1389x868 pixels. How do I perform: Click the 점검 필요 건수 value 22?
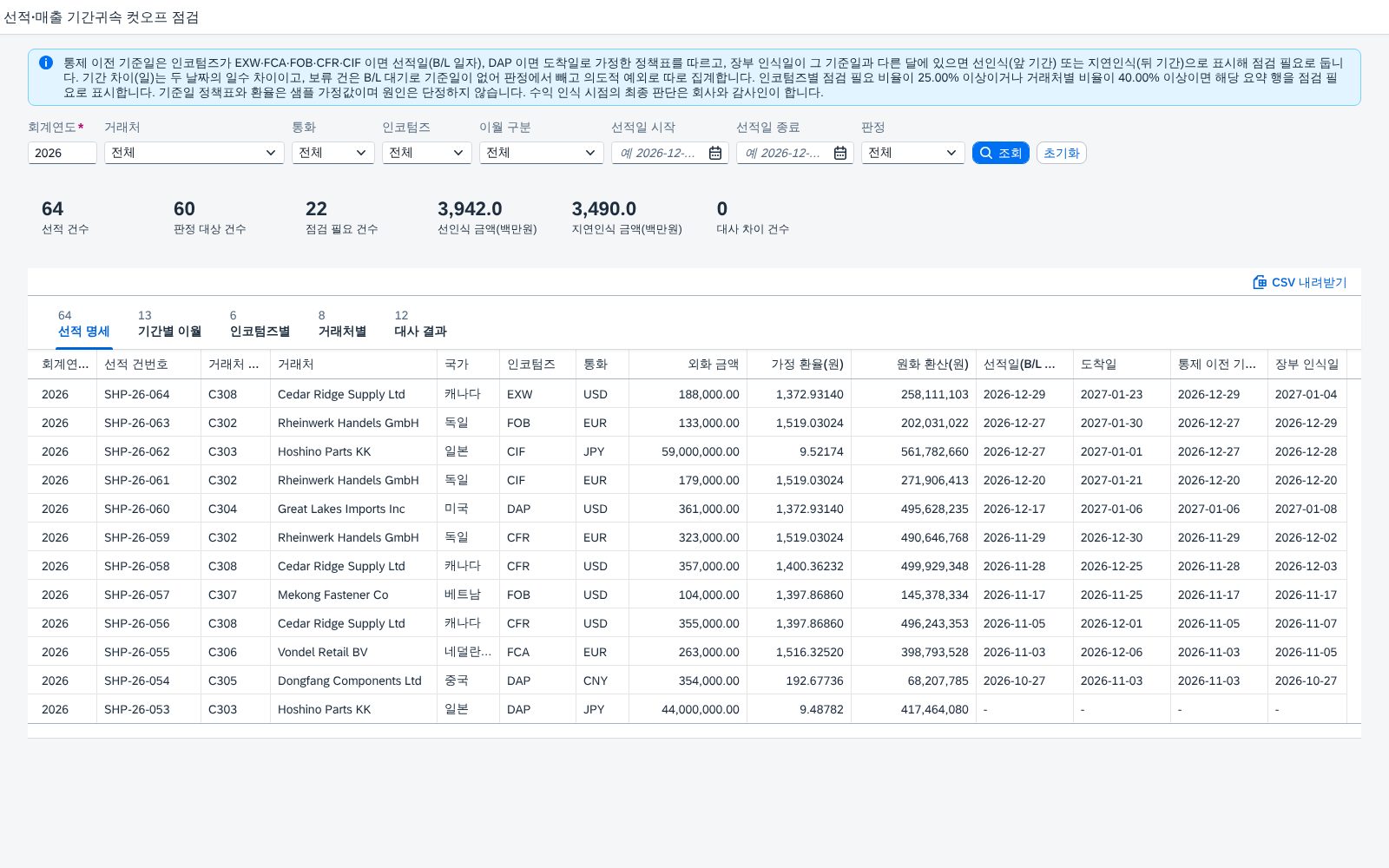pos(316,209)
